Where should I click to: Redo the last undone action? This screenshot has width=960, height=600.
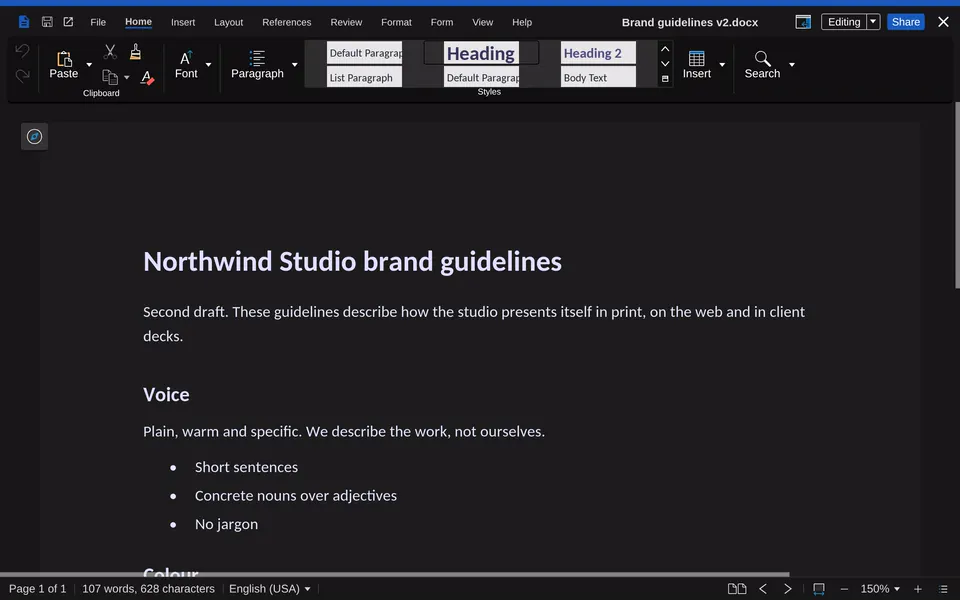coord(22,75)
